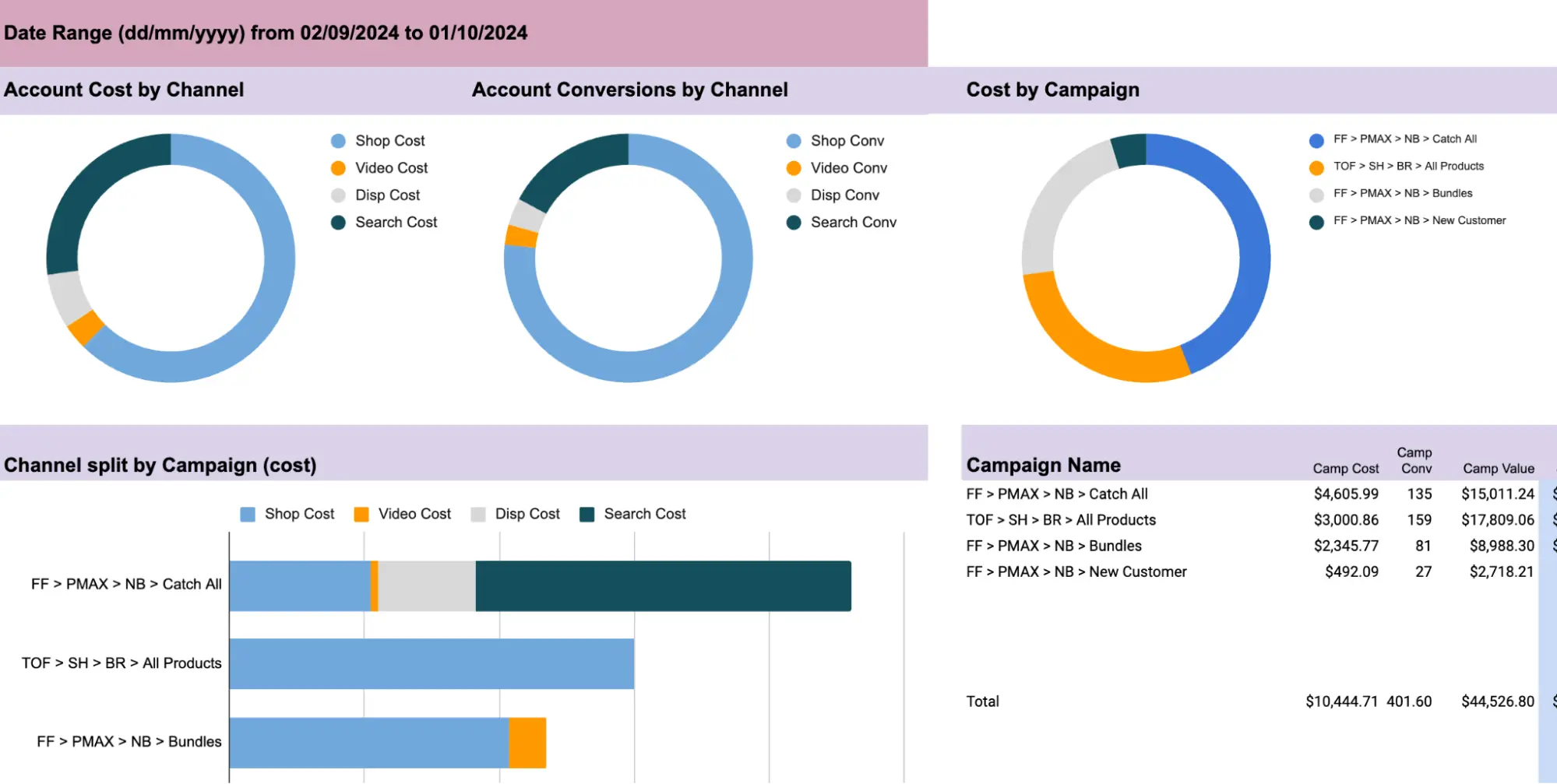Image resolution: width=1557 pixels, height=784 pixels.
Task: Click the $17,809.06 value cell
Action: [x=1498, y=520]
